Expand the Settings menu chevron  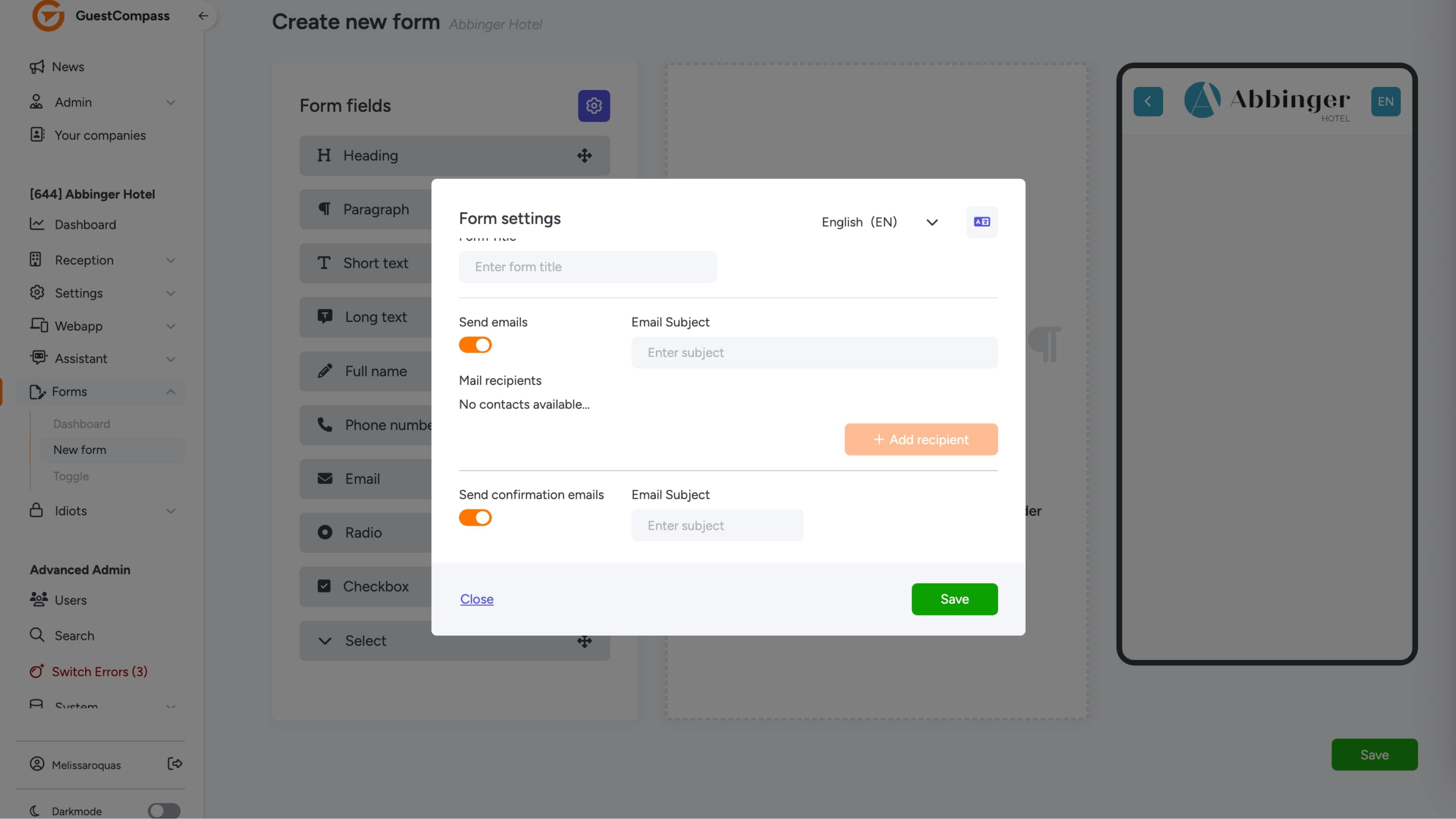171,293
